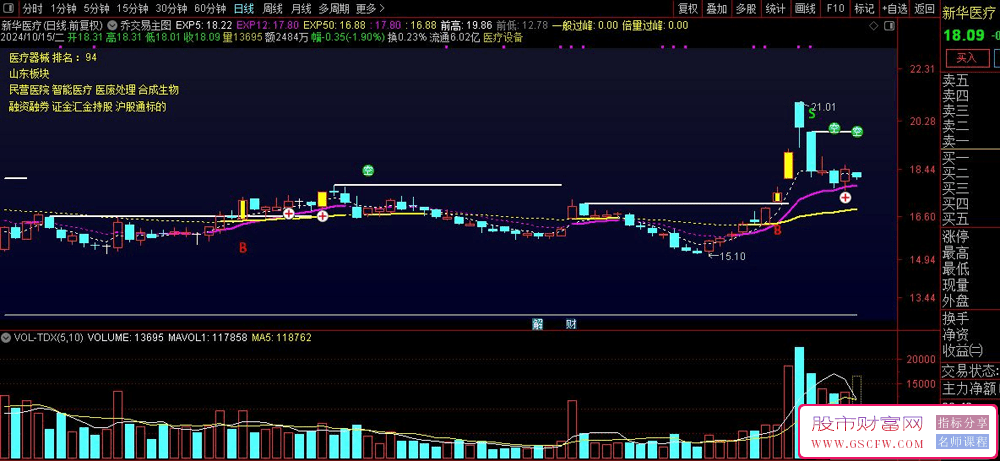The image size is (1000, 461).
Task: Click the 山东板块 label
Action: tap(29, 73)
